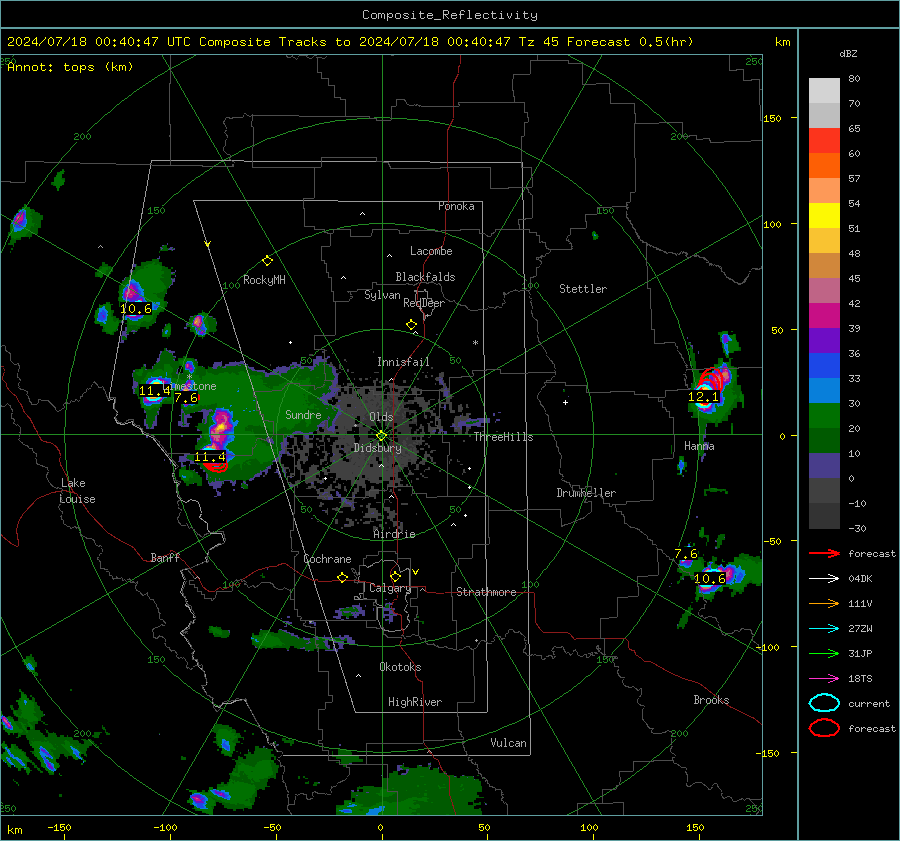
Task: Click the -100 tick on the right axis
Action: coord(767,647)
